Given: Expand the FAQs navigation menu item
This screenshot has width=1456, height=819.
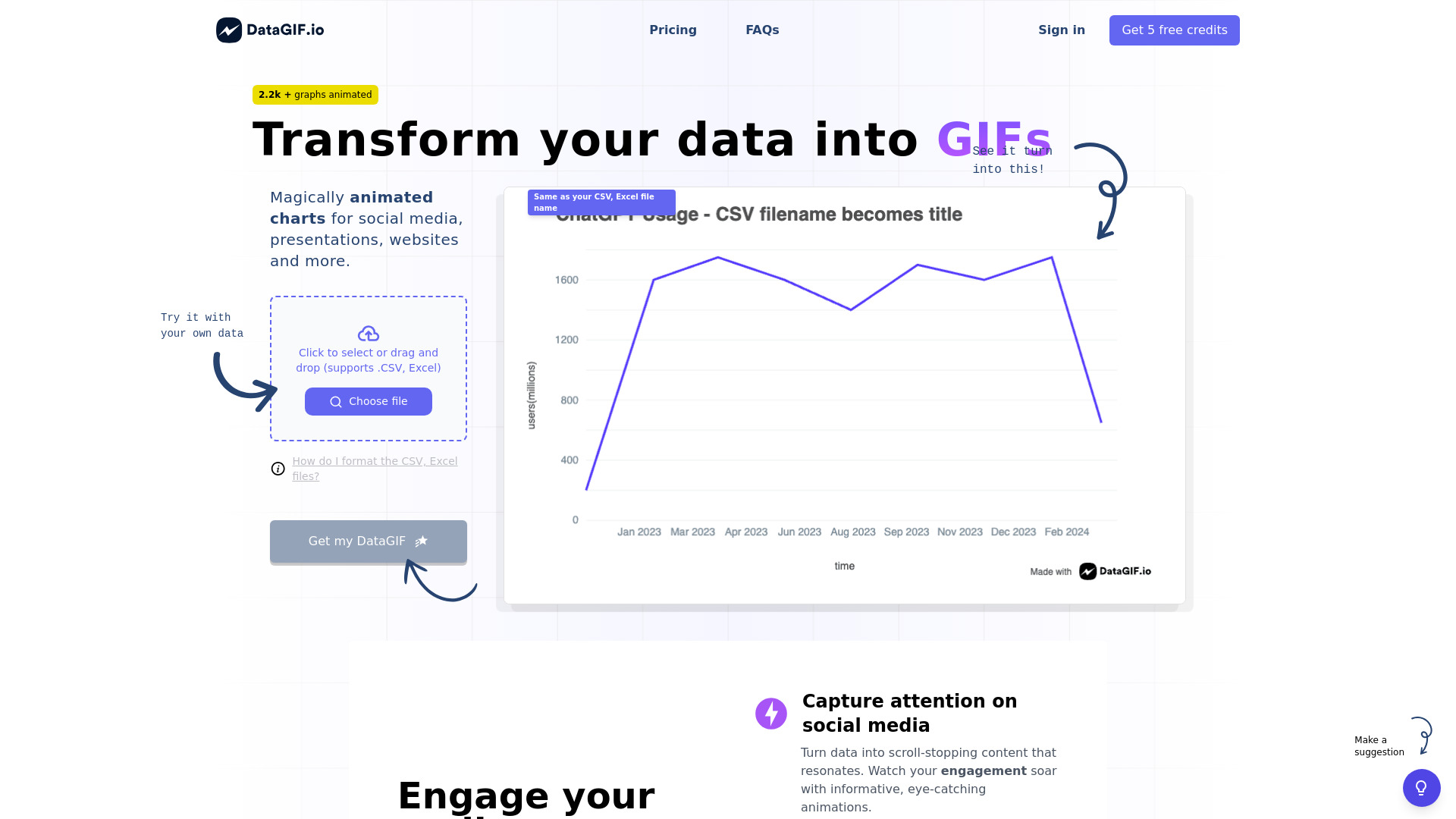Looking at the screenshot, I should pos(762,30).
